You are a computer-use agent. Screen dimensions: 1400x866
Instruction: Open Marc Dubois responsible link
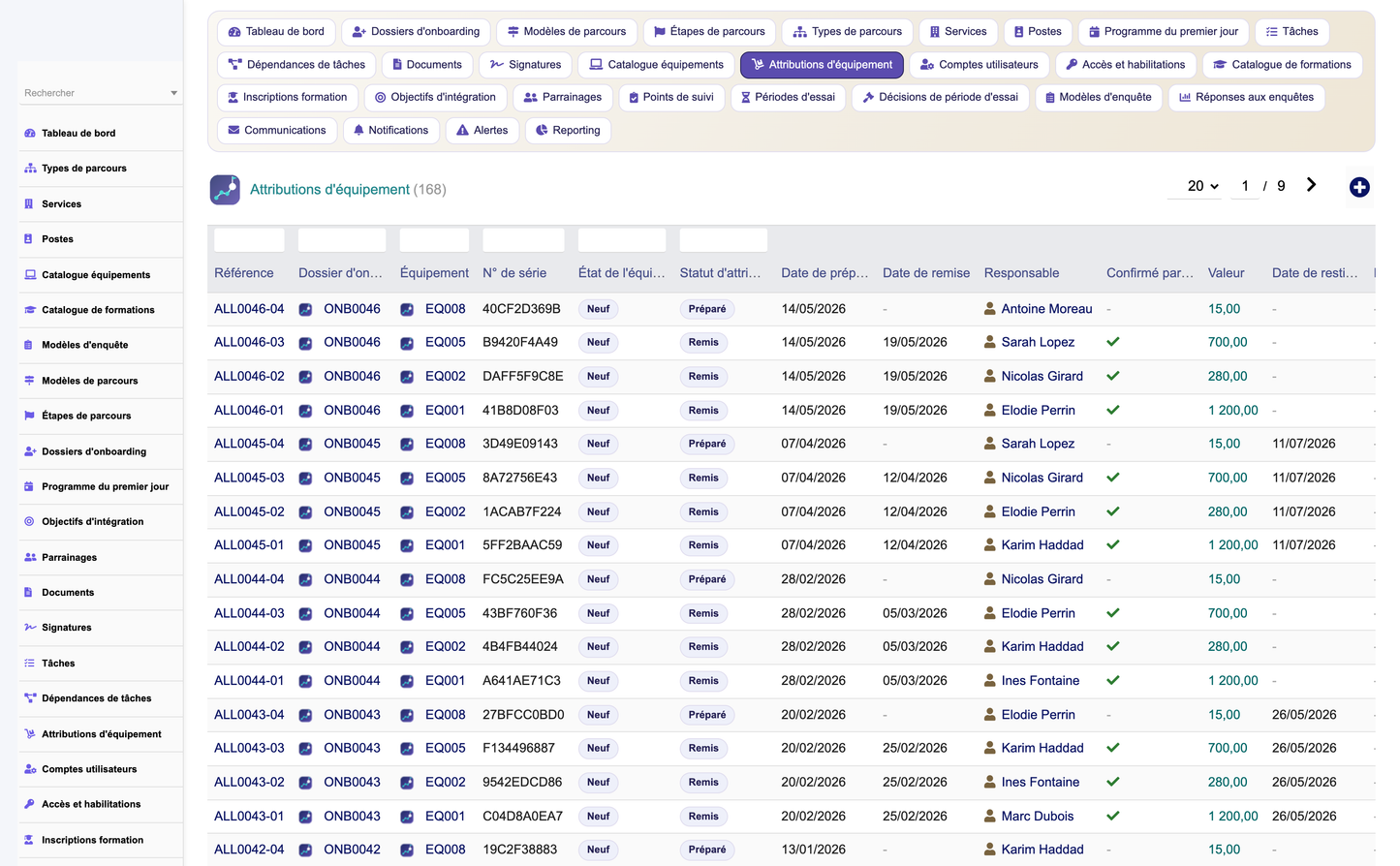[1038, 817]
